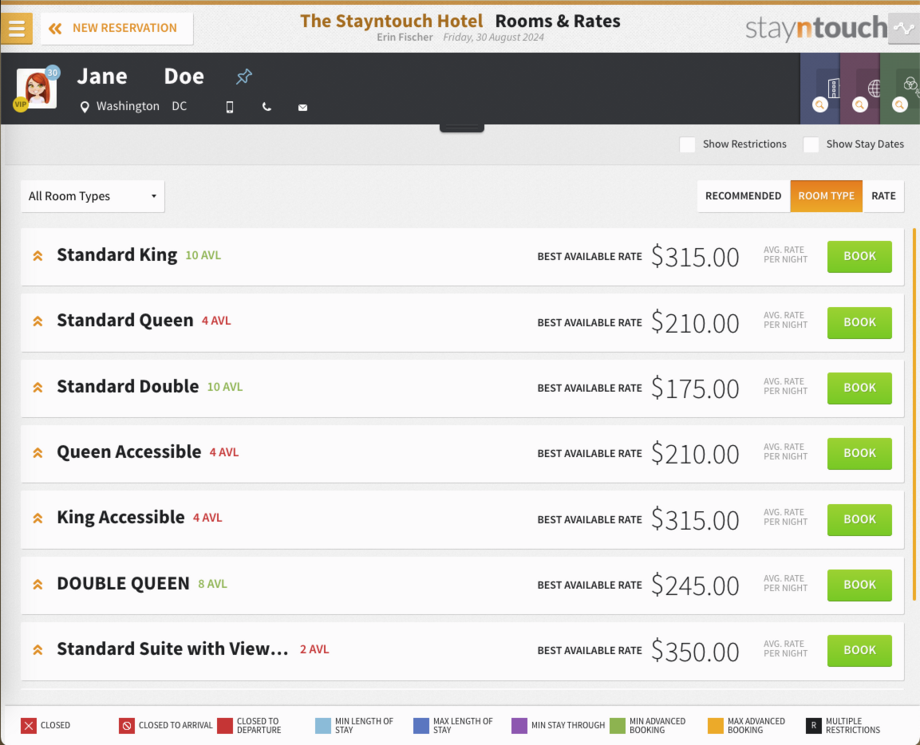Click the telephone handset icon
This screenshot has height=745, width=920.
(x=266, y=107)
